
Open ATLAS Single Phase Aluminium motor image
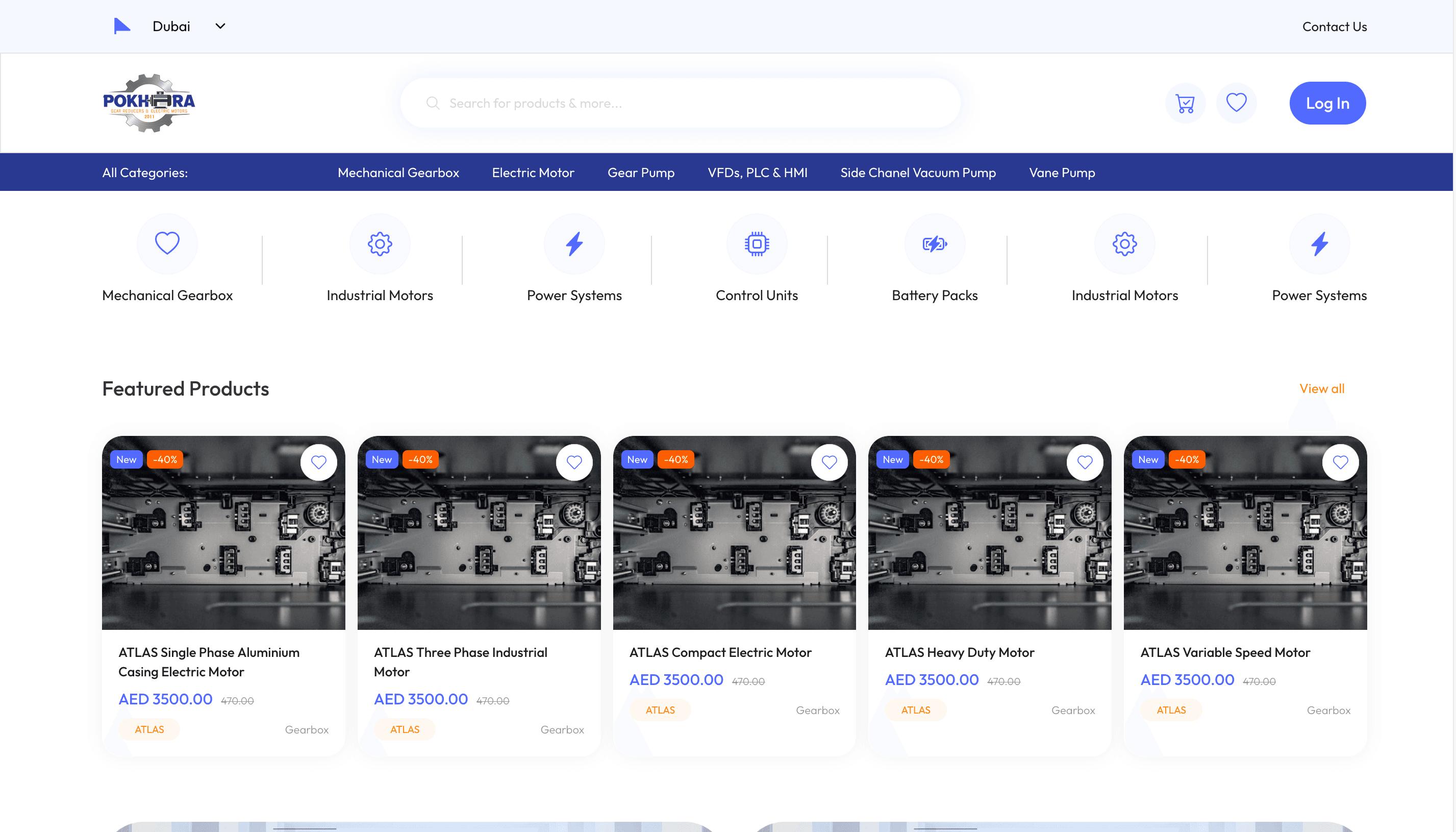(x=223, y=533)
